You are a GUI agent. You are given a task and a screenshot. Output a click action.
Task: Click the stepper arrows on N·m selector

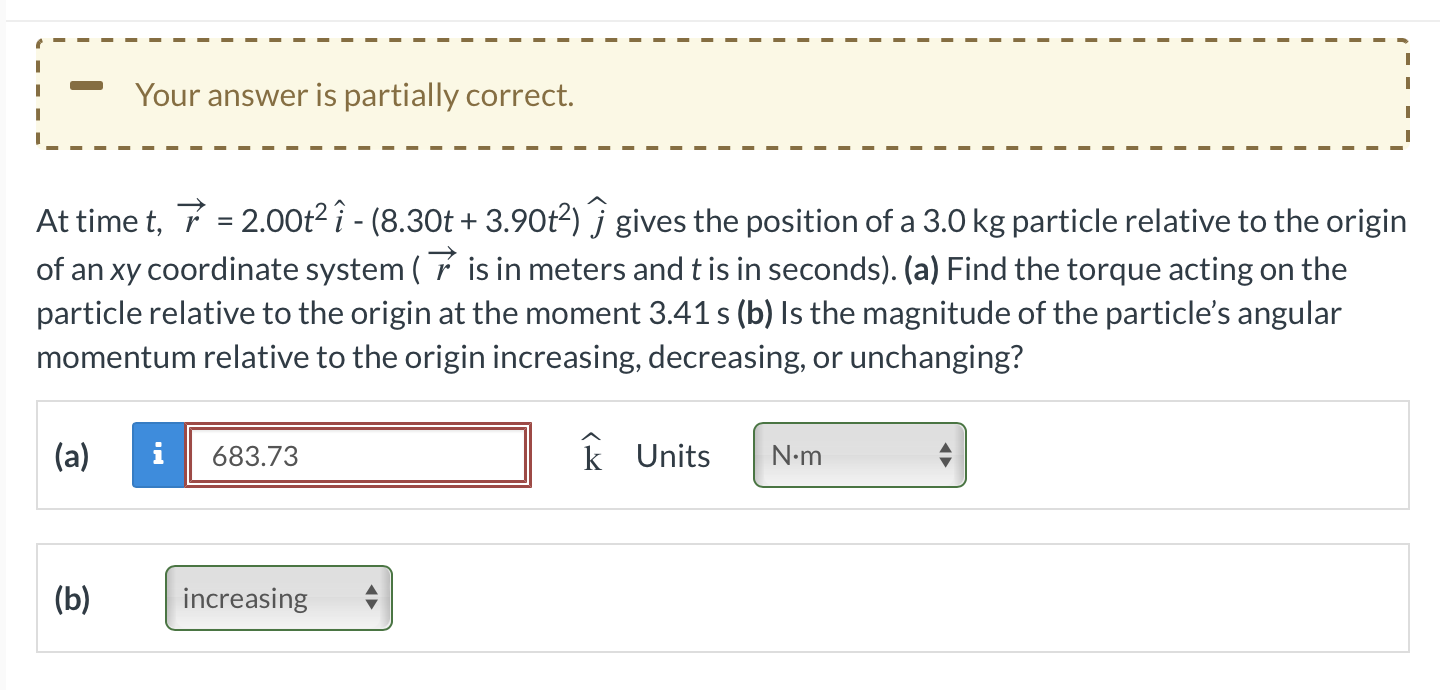[946, 455]
